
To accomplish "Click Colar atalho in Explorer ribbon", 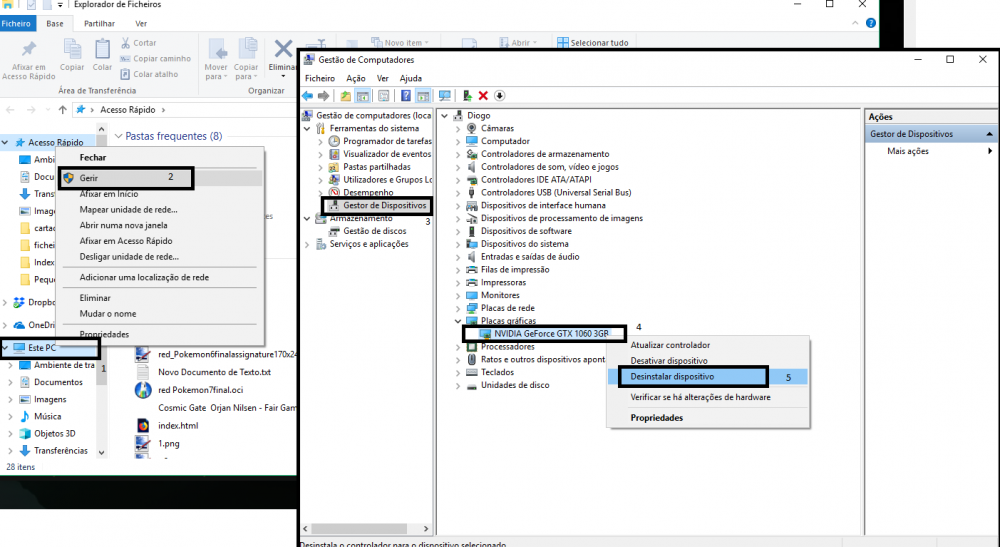I will click(150, 74).
